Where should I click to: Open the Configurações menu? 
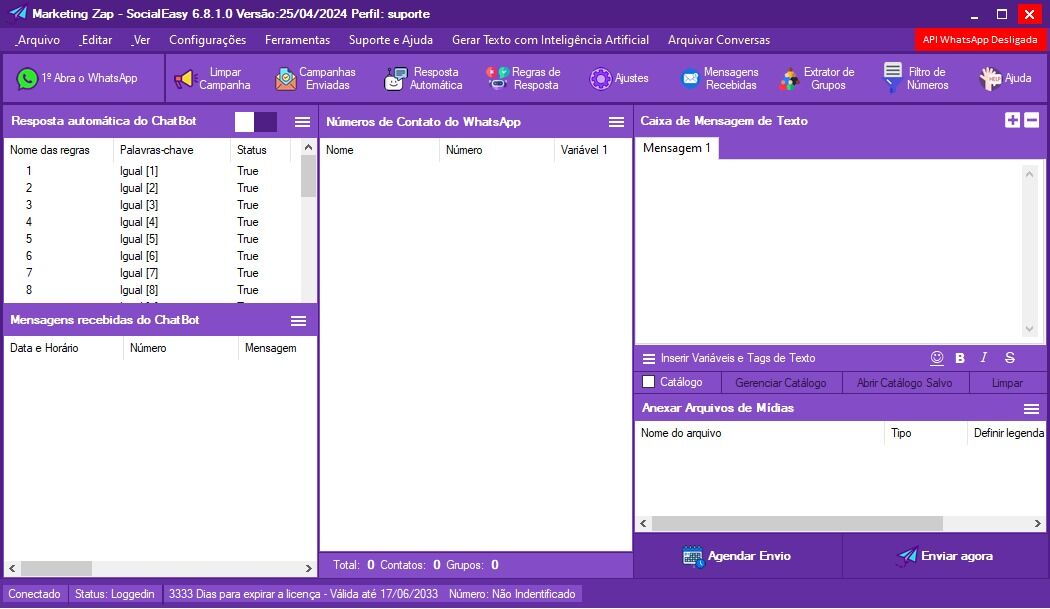[208, 40]
